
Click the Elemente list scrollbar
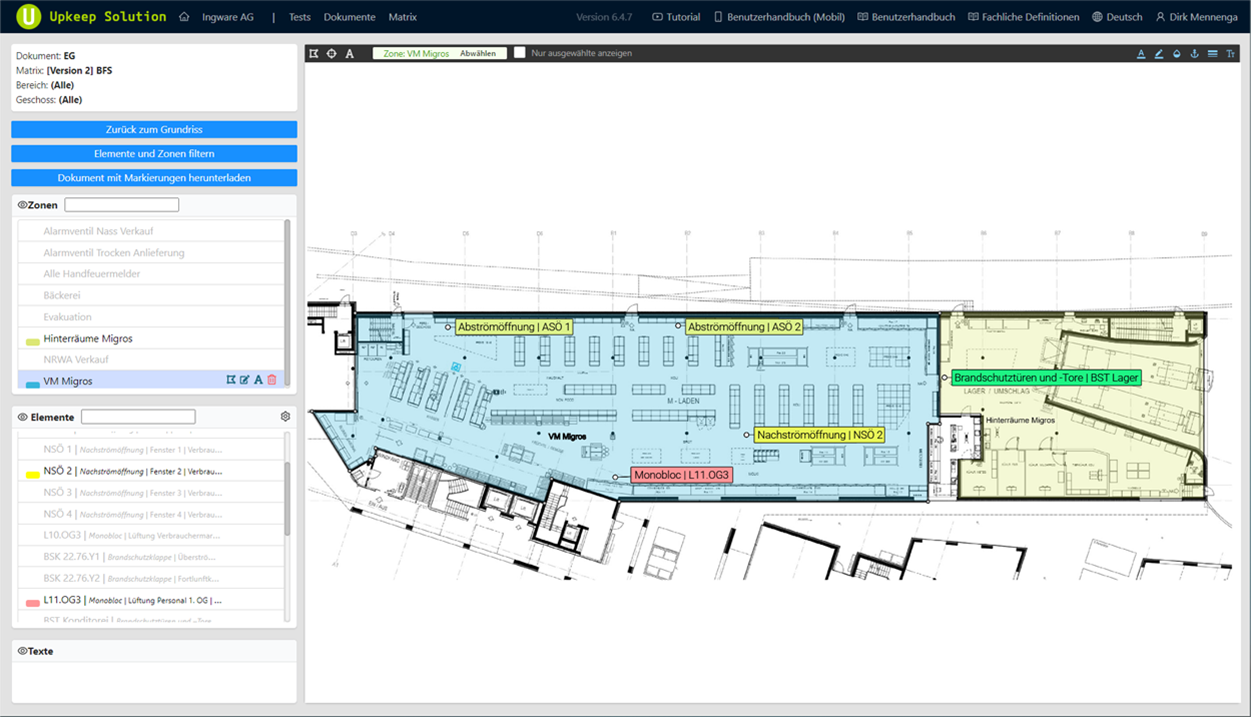click(288, 500)
